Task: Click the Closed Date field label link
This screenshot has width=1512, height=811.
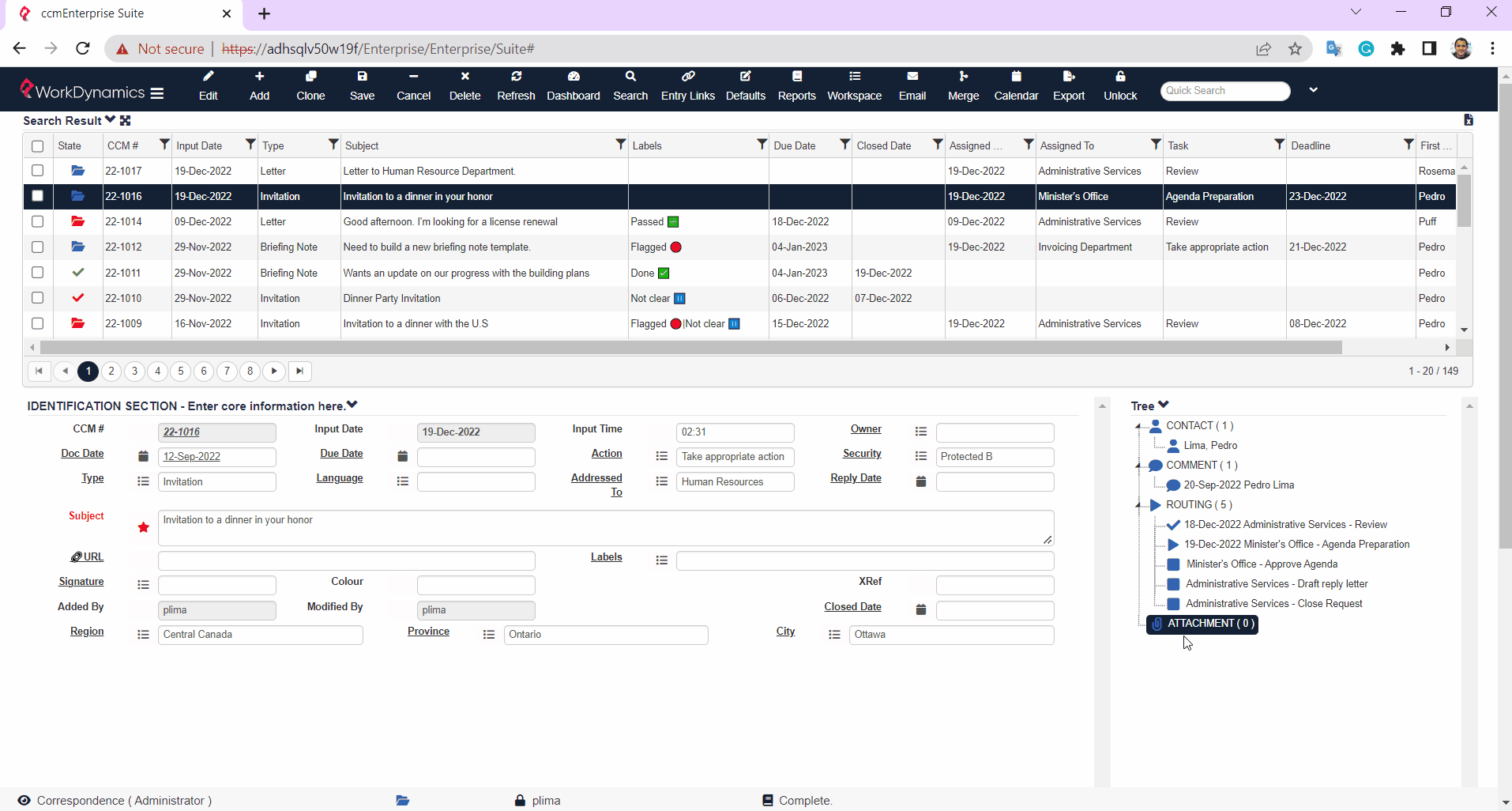Action: 852,607
